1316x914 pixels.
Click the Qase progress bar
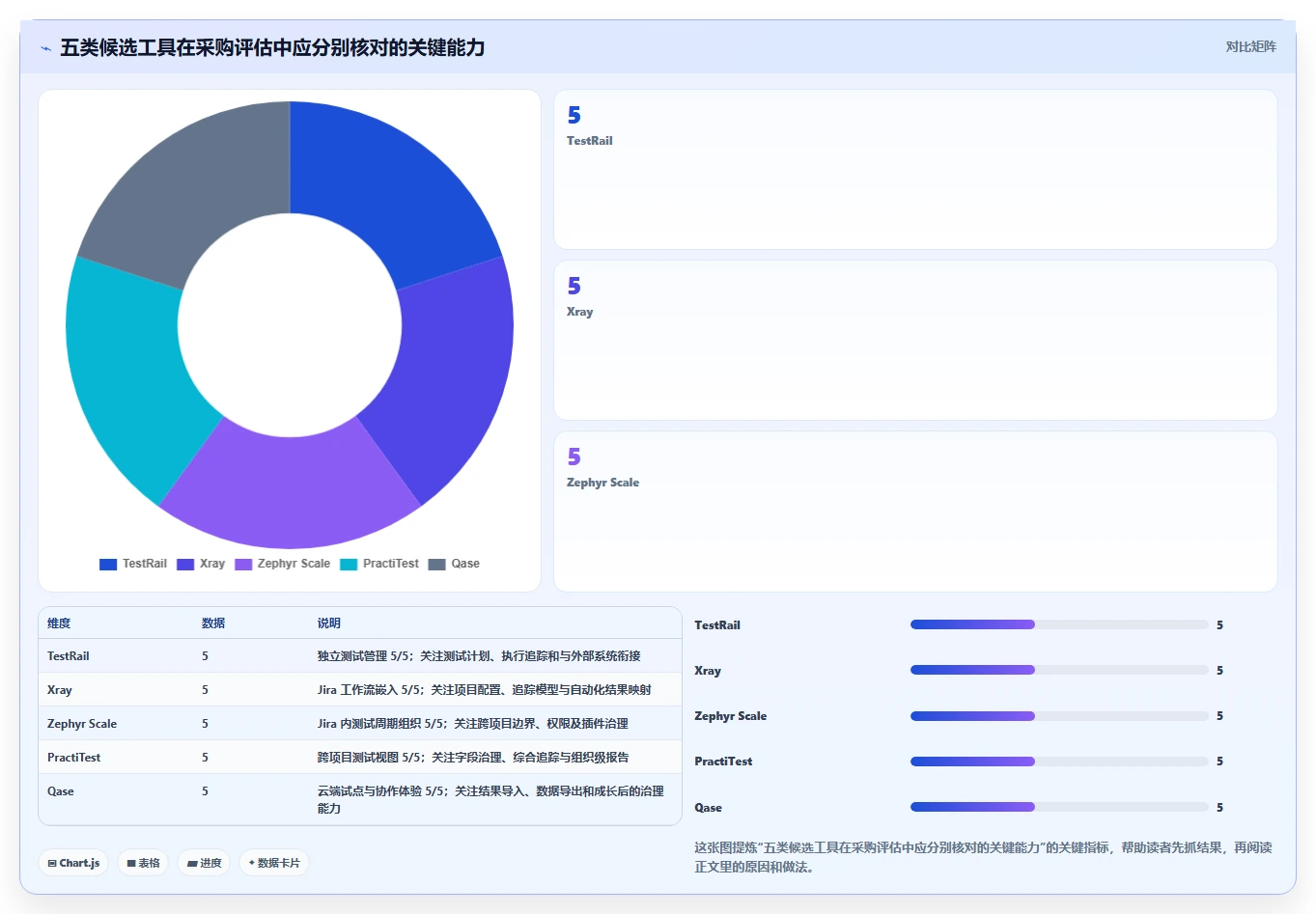[1059, 807]
